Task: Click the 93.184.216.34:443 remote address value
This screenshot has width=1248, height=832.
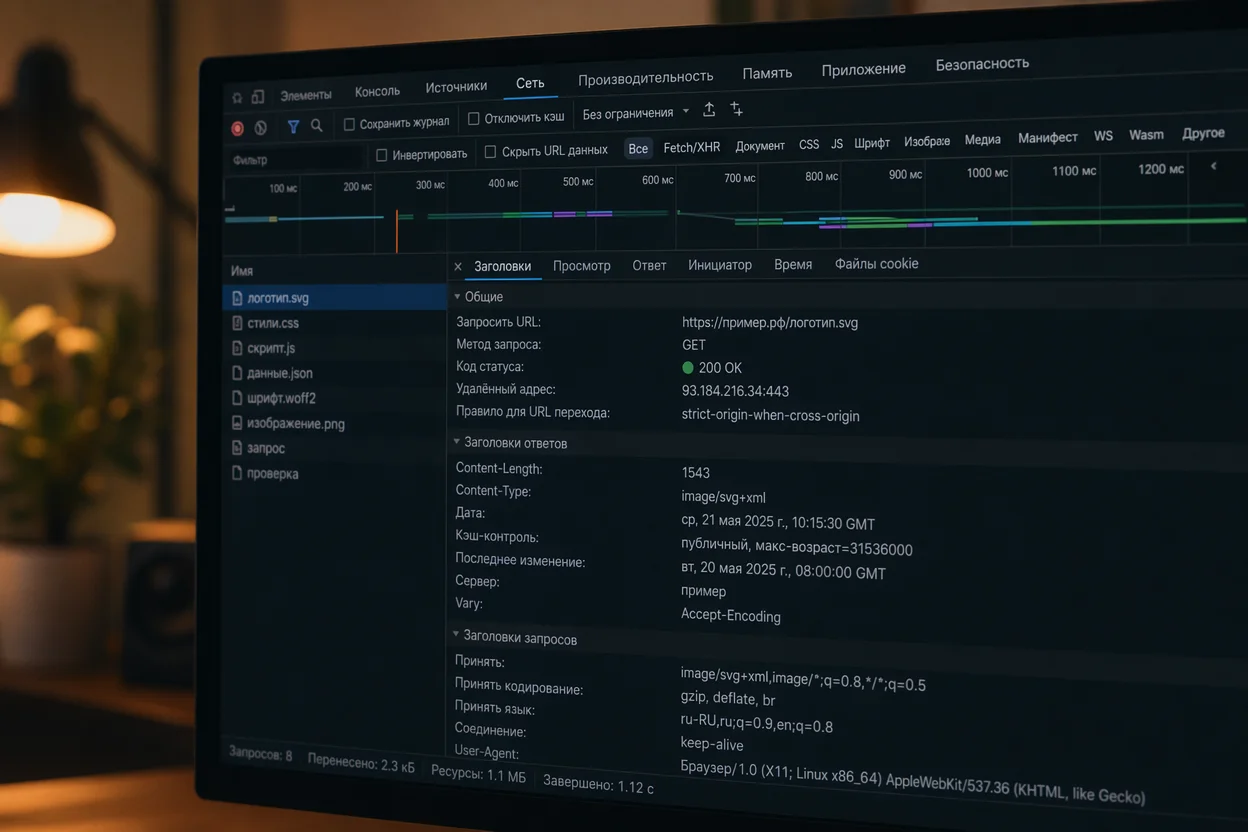Action: click(735, 391)
